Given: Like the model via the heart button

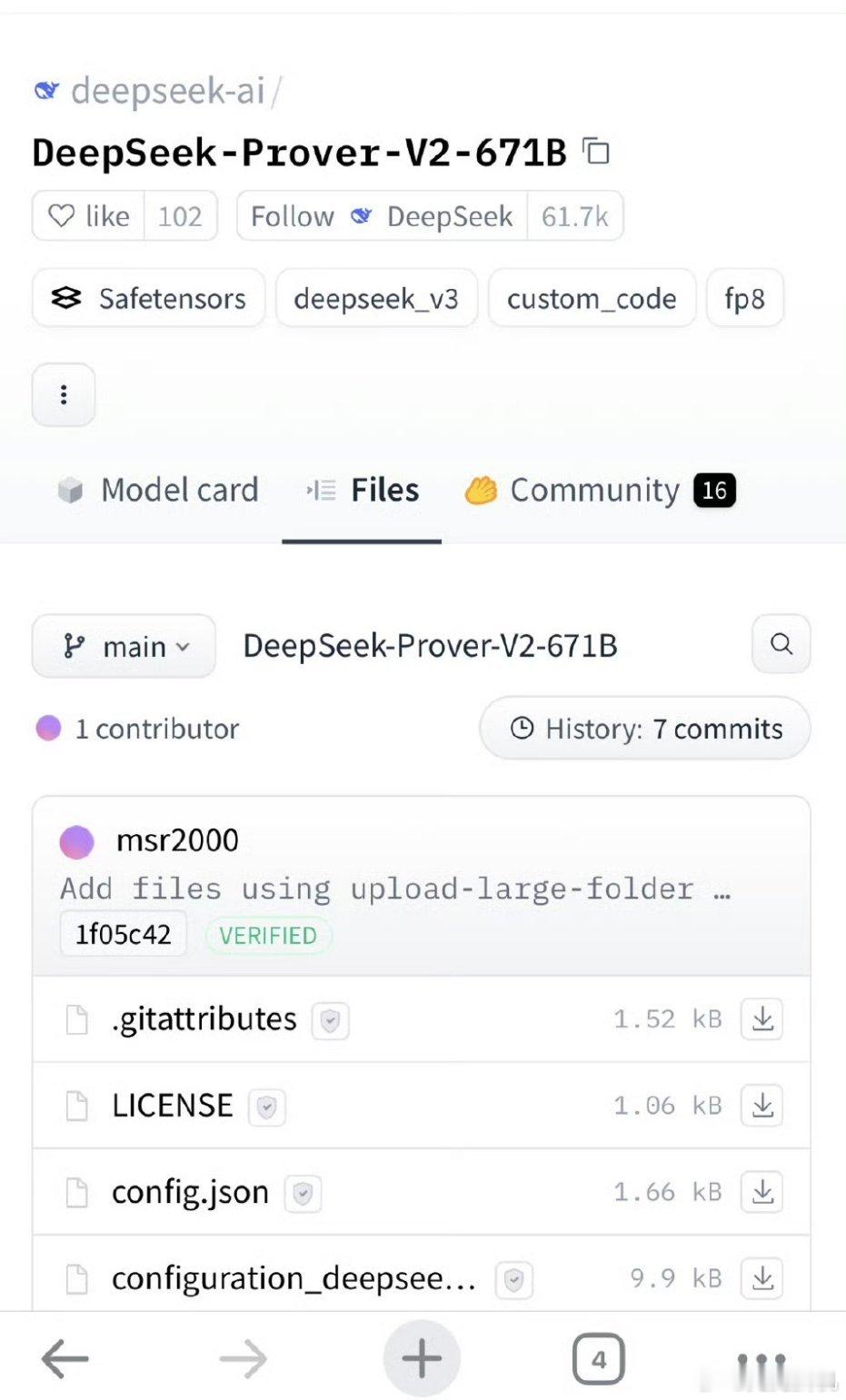Looking at the screenshot, I should pos(88,216).
